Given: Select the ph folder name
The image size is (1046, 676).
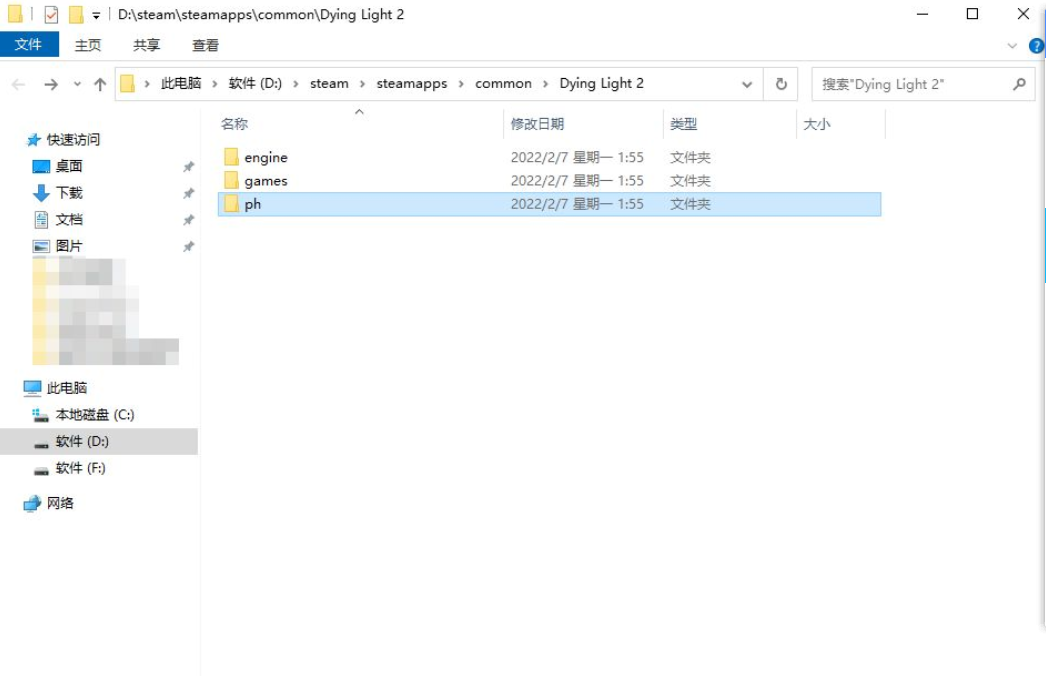Looking at the screenshot, I should point(253,204).
